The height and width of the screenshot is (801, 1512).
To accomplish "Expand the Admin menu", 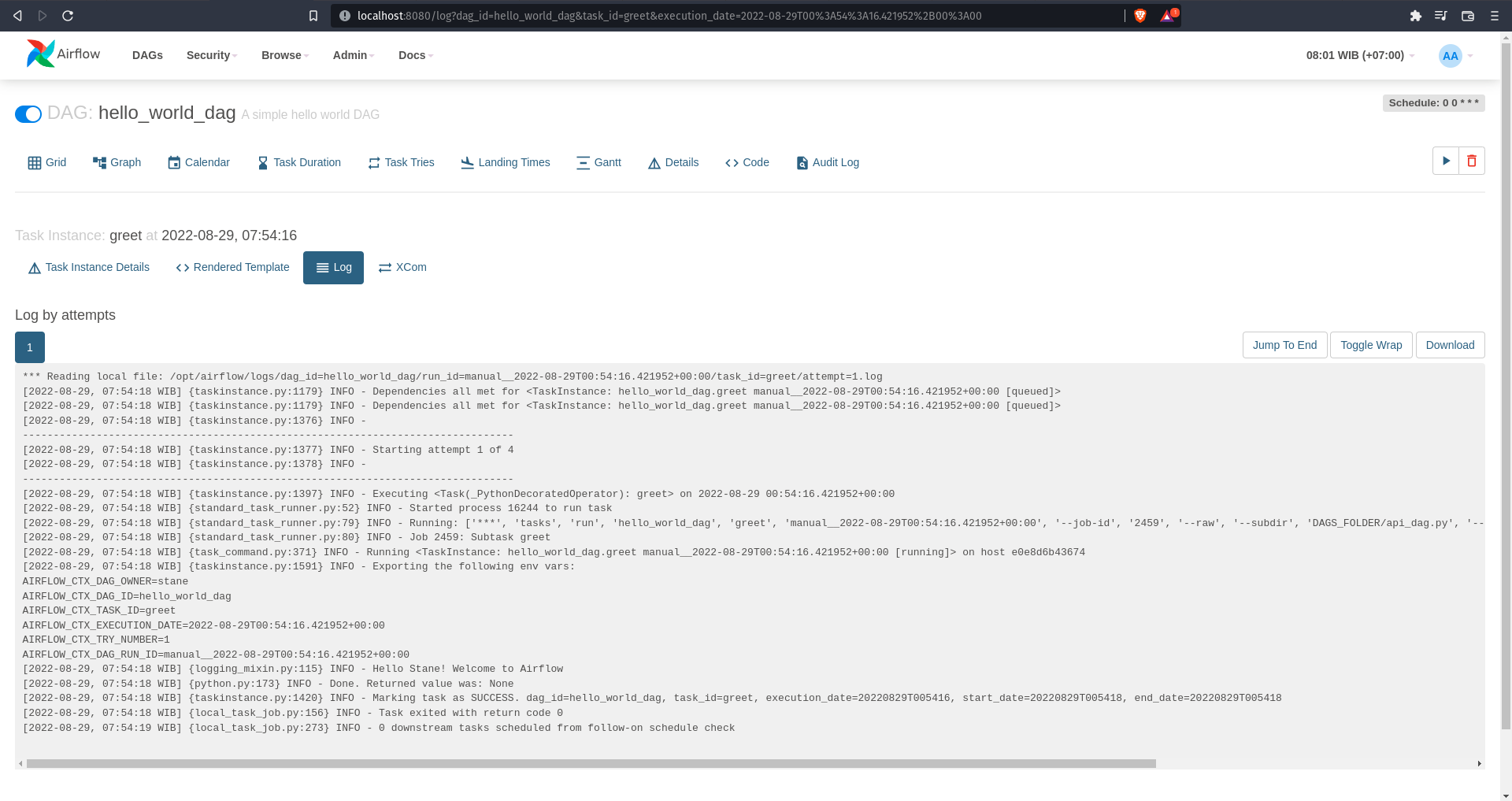I will tap(354, 55).
